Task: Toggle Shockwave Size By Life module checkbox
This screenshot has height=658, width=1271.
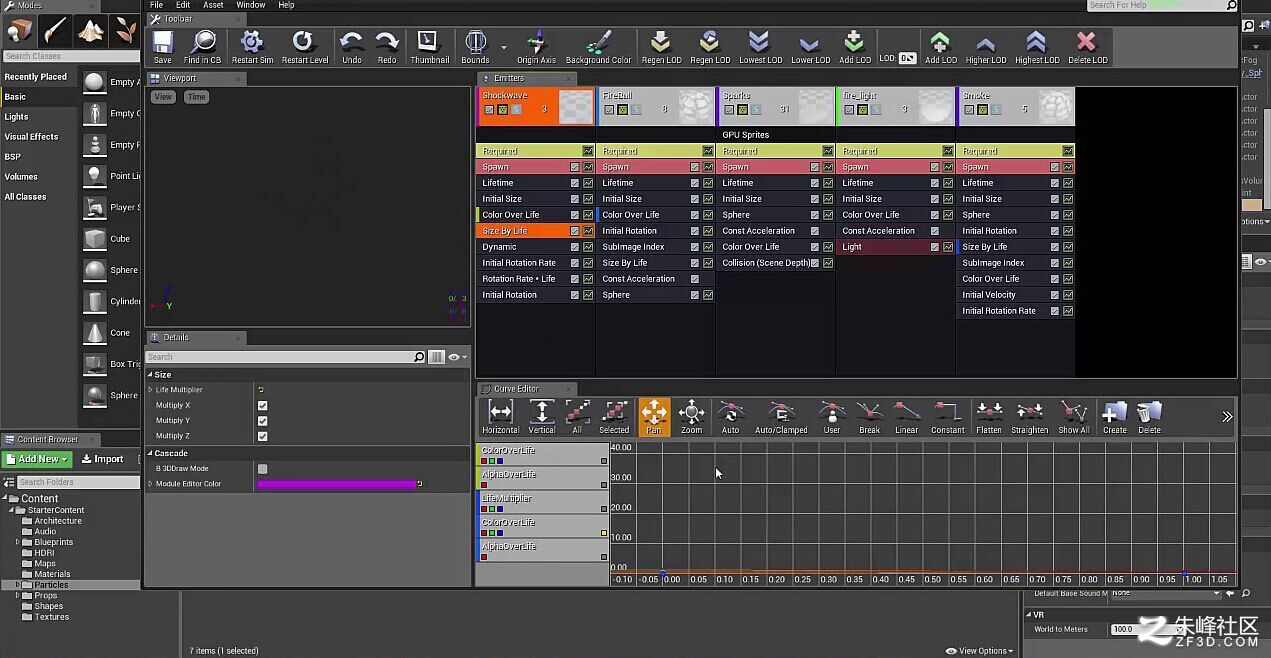Action: tap(574, 231)
